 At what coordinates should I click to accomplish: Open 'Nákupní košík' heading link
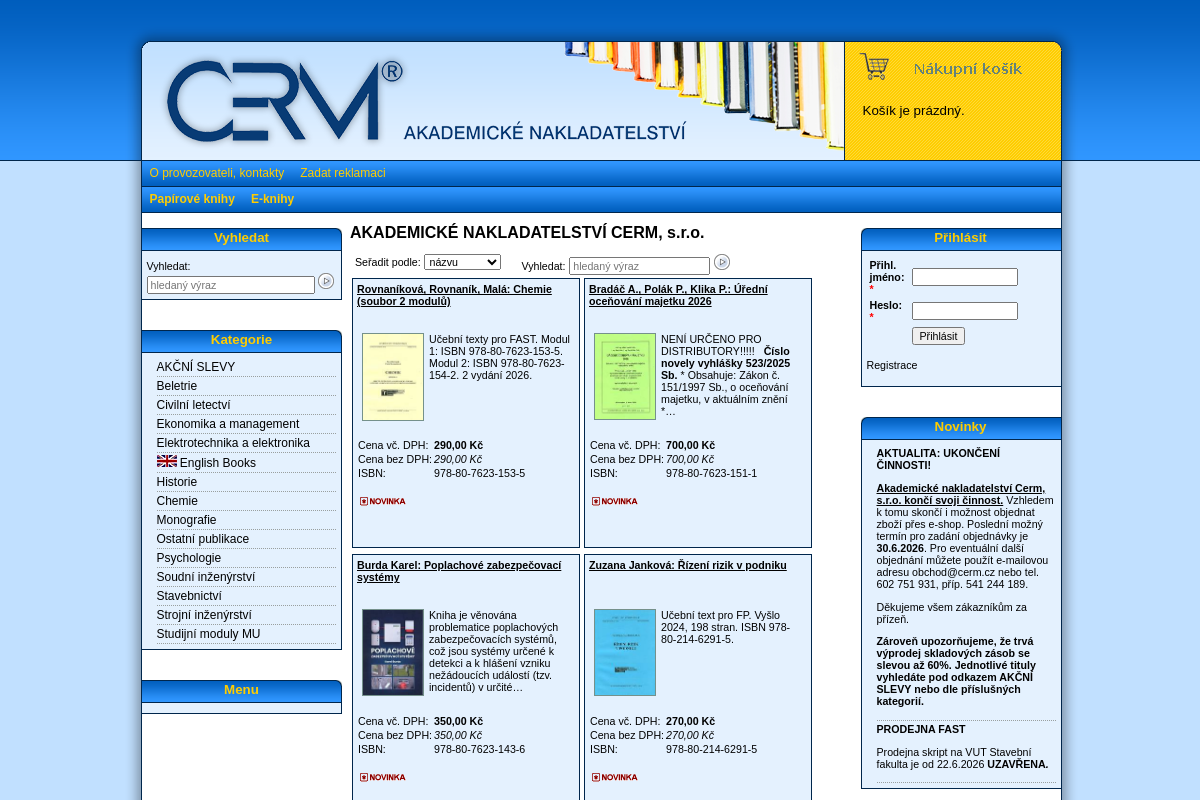point(968,69)
